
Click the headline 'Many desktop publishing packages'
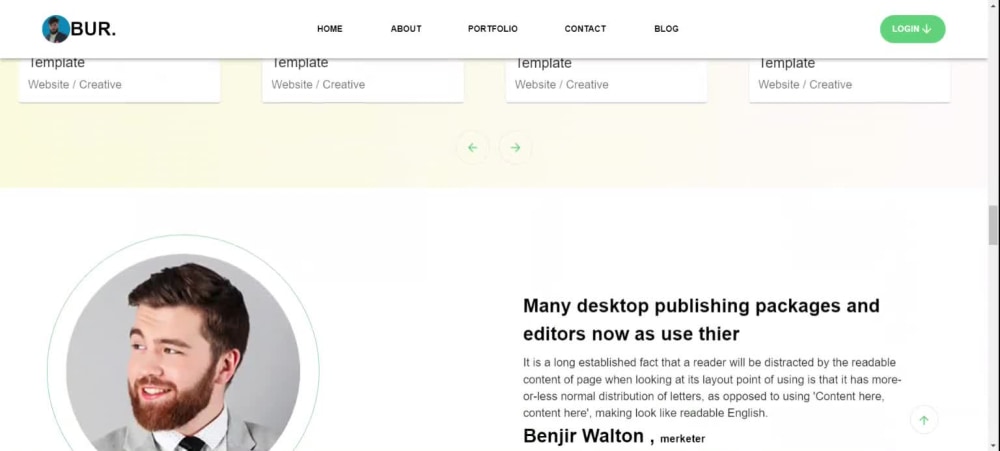(702, 319)
